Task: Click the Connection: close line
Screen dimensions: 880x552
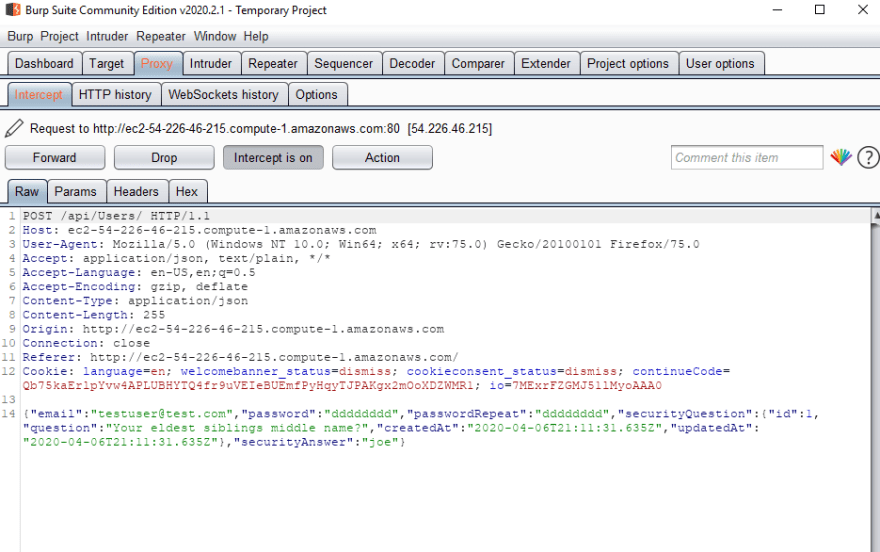Action: pyautogui.click(x=86, y=343)
